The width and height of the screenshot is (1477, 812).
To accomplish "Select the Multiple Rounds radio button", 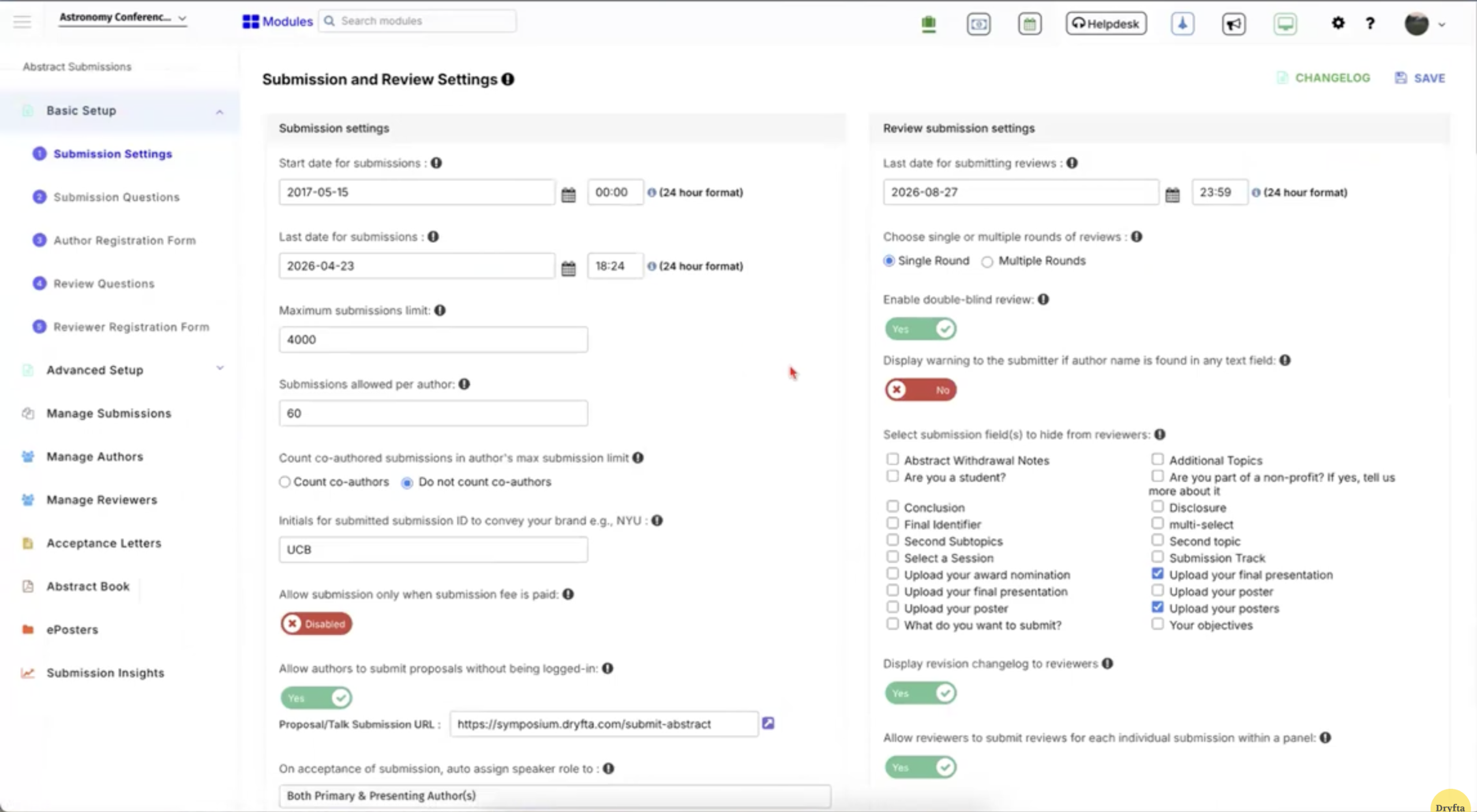I will [987, 262].
